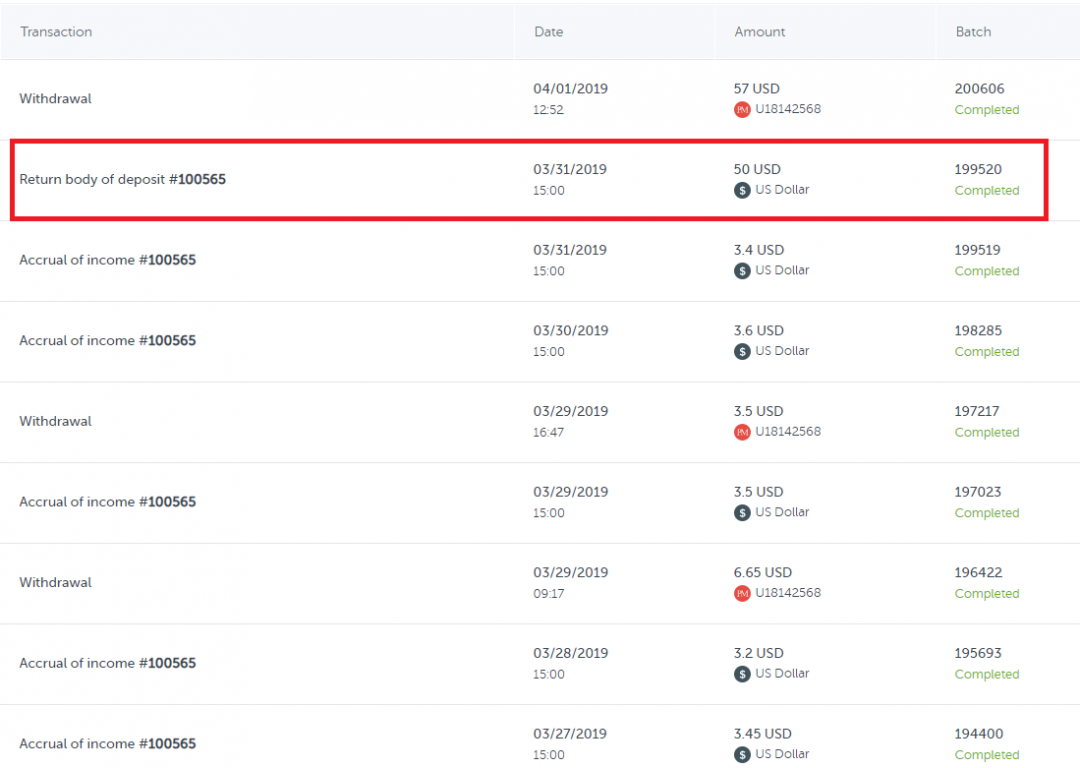Click batch number 200606

tap(979, 89)
